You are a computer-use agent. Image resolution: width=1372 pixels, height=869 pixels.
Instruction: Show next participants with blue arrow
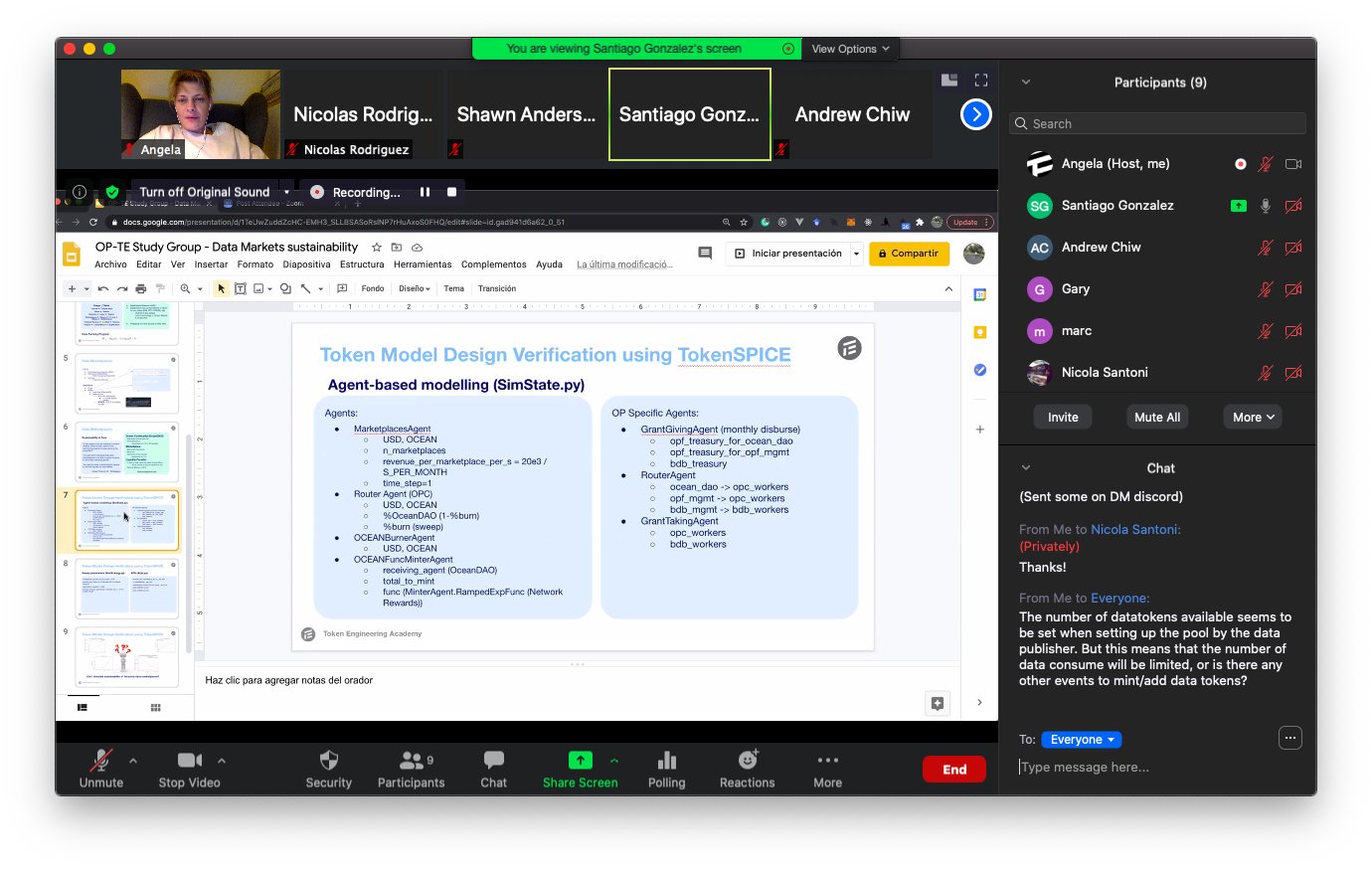click(976, 114)
